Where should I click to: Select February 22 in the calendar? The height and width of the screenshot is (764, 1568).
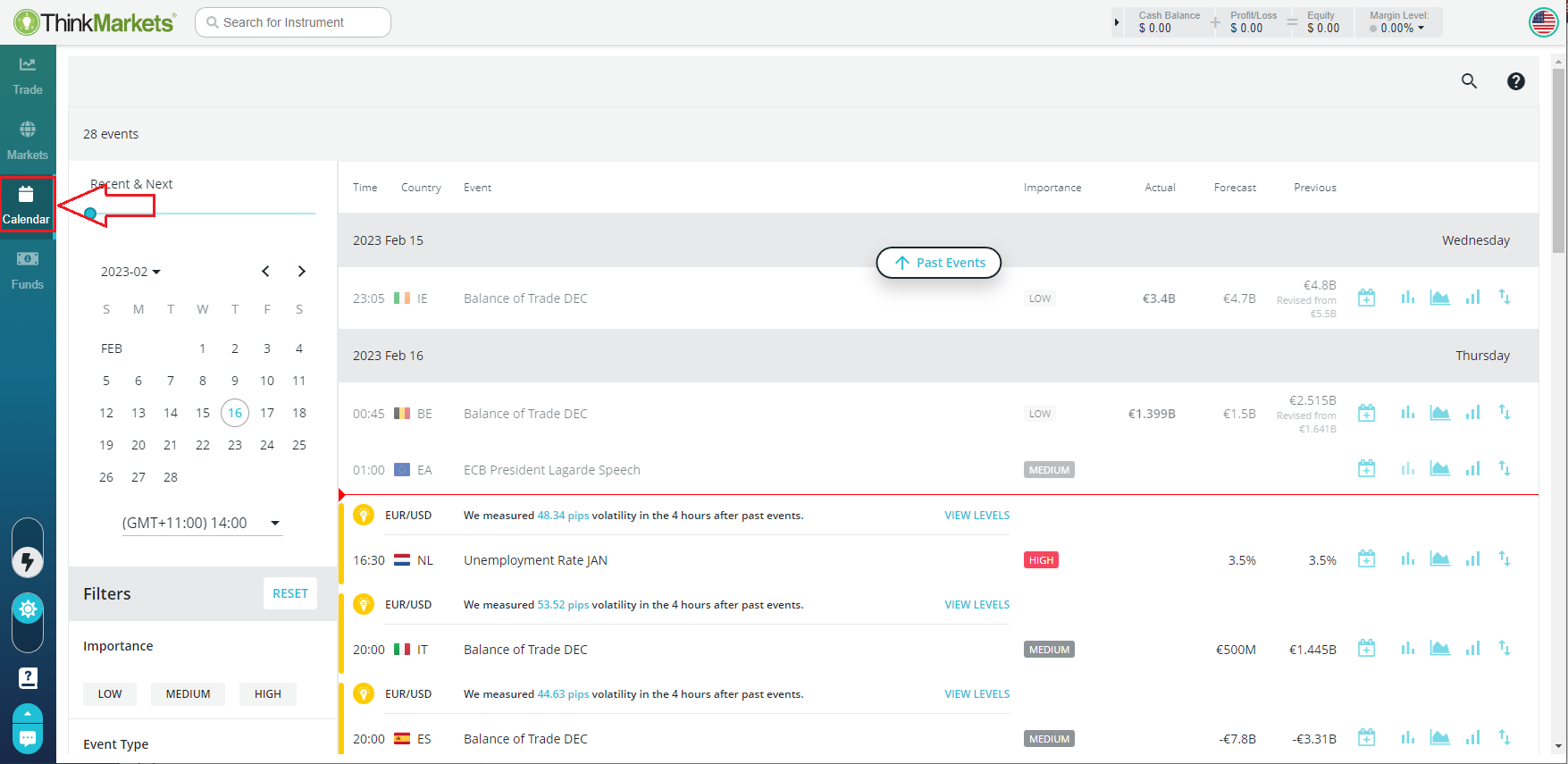pyautogui.click(x=203, y=445)
